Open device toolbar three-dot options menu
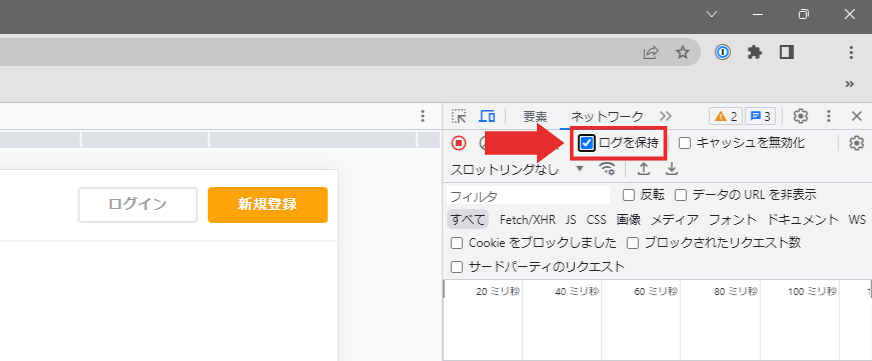Image resolution: width=872 pixels, height=361 pixels. point(423,116)
